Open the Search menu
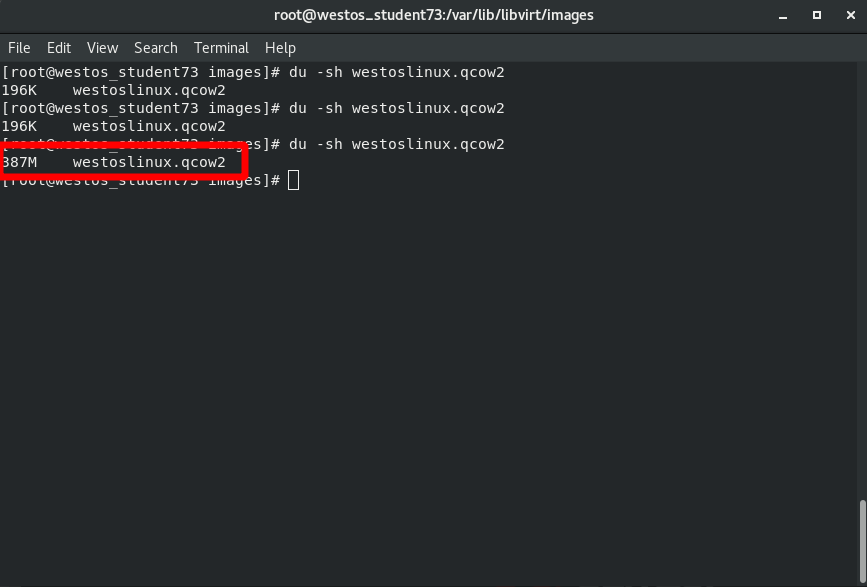 [x=155, y=48]
